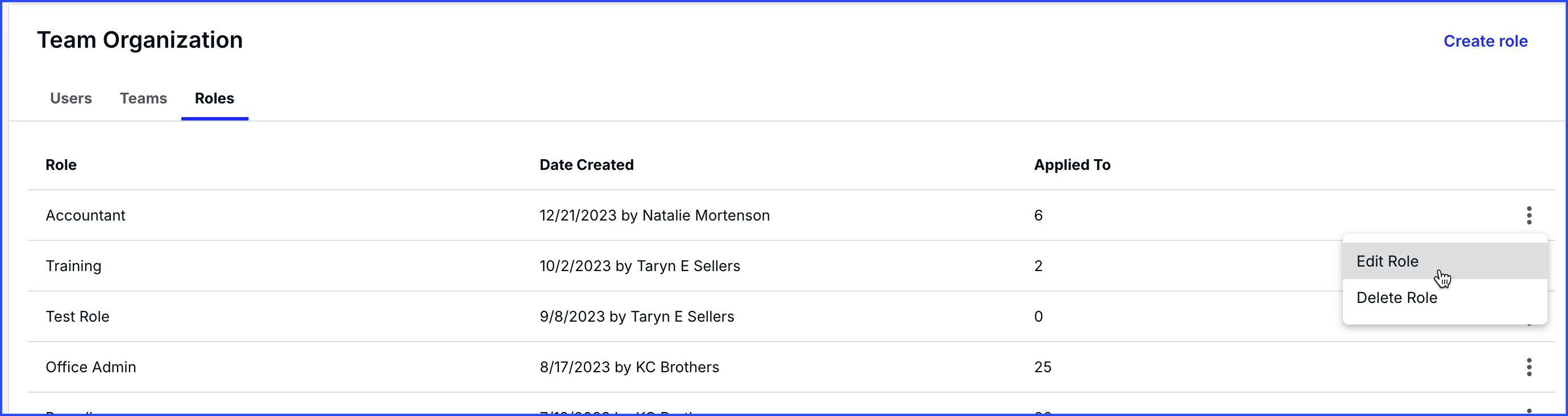Switch to the Teams tab
Image resolution: width=1568 pixels, height=416 pixels.
pos(143,98)
